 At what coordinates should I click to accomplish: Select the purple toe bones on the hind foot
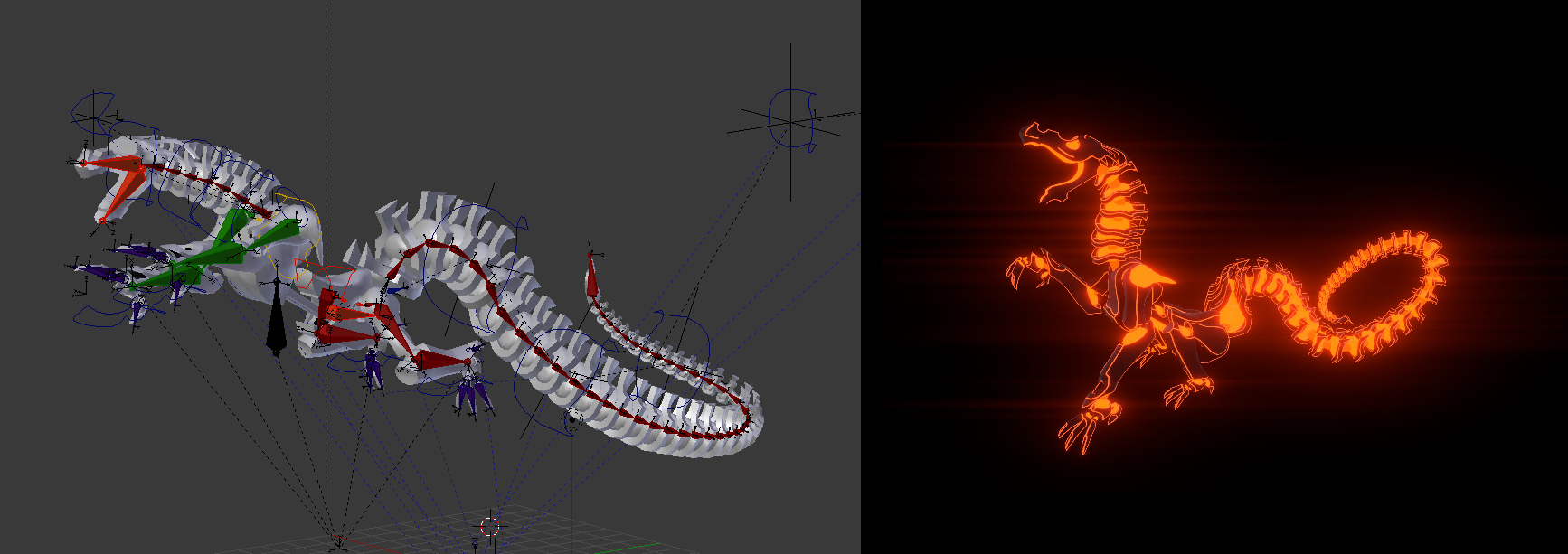tap(472, 393)
